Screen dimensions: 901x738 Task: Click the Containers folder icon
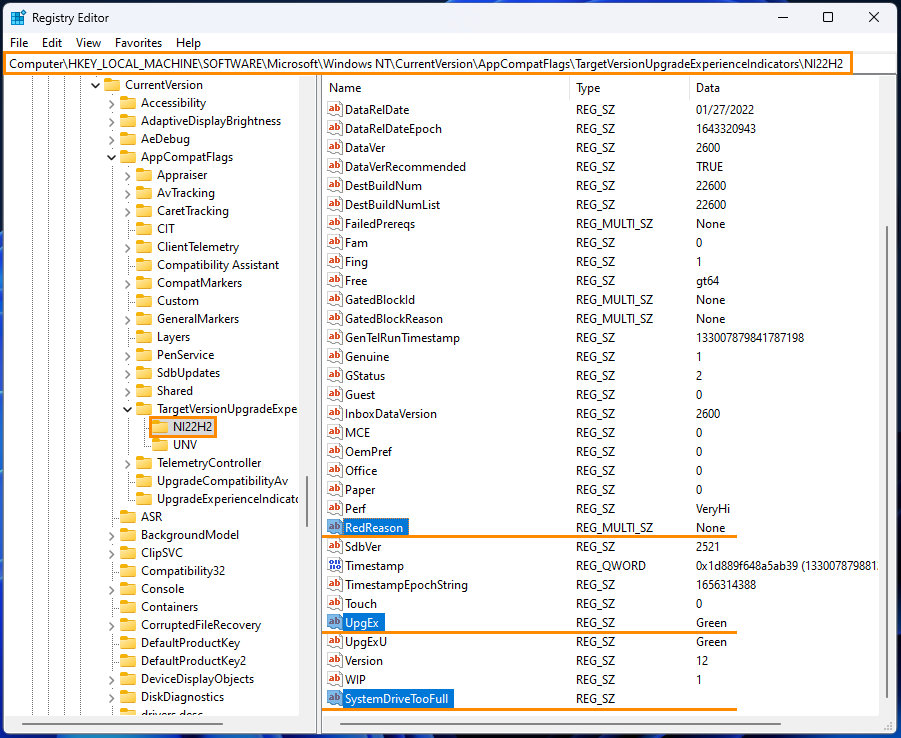point(128,606)
